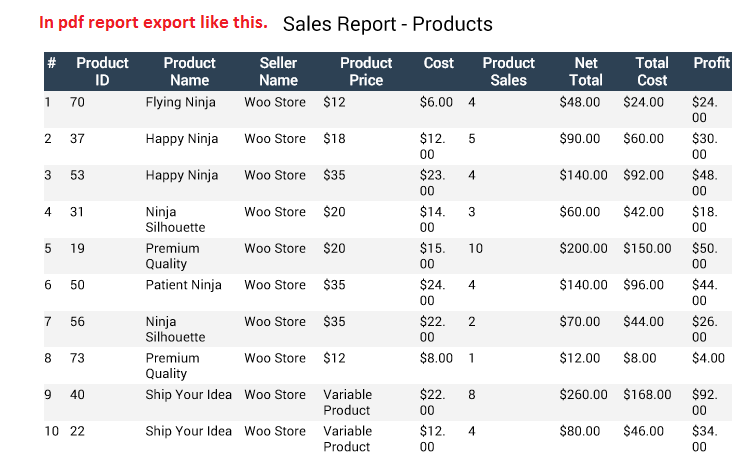
Task: Click the Product Price column header
Action: (x=366, y=71)
